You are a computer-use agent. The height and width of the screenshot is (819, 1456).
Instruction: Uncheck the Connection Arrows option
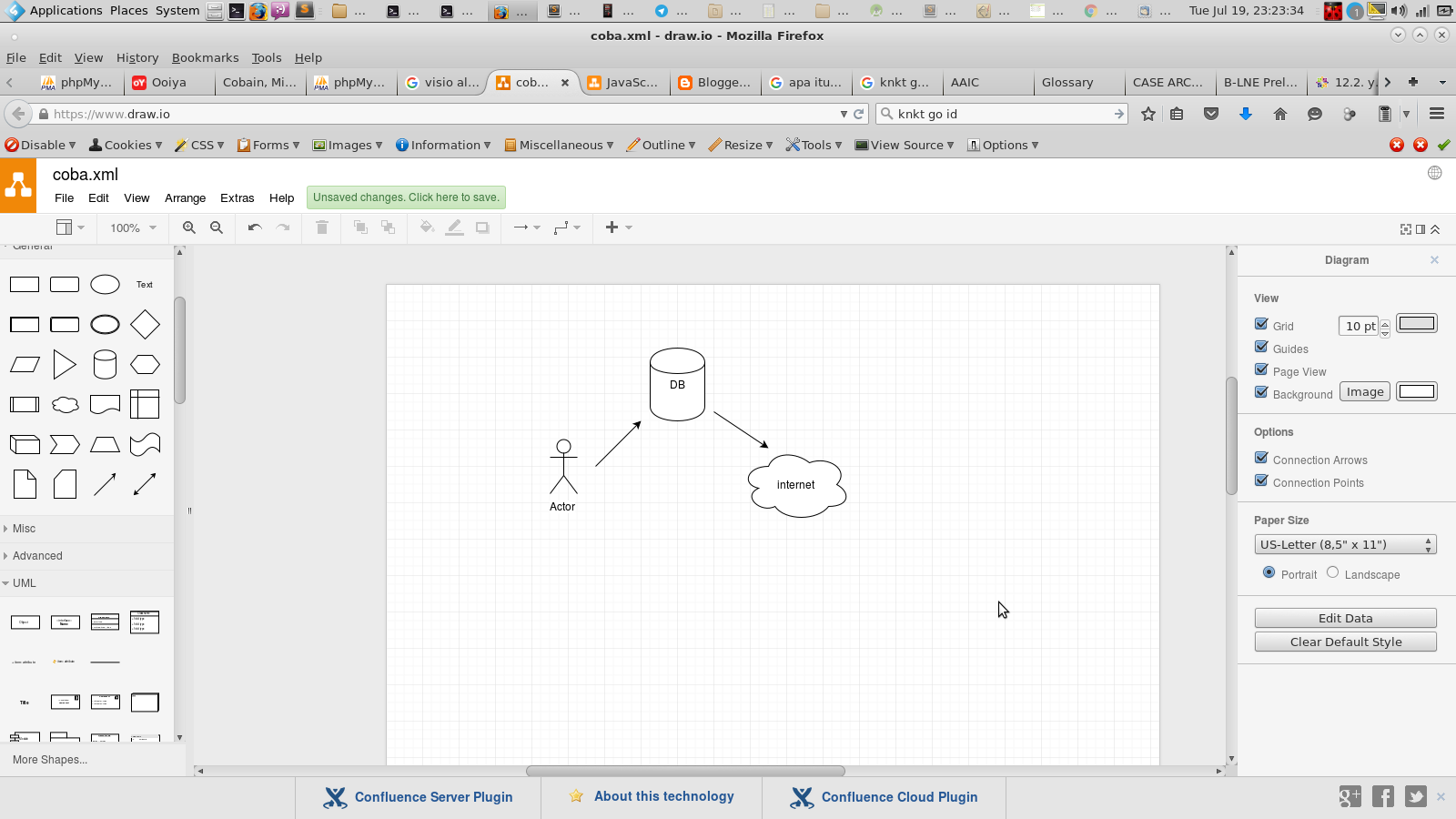1262,459
